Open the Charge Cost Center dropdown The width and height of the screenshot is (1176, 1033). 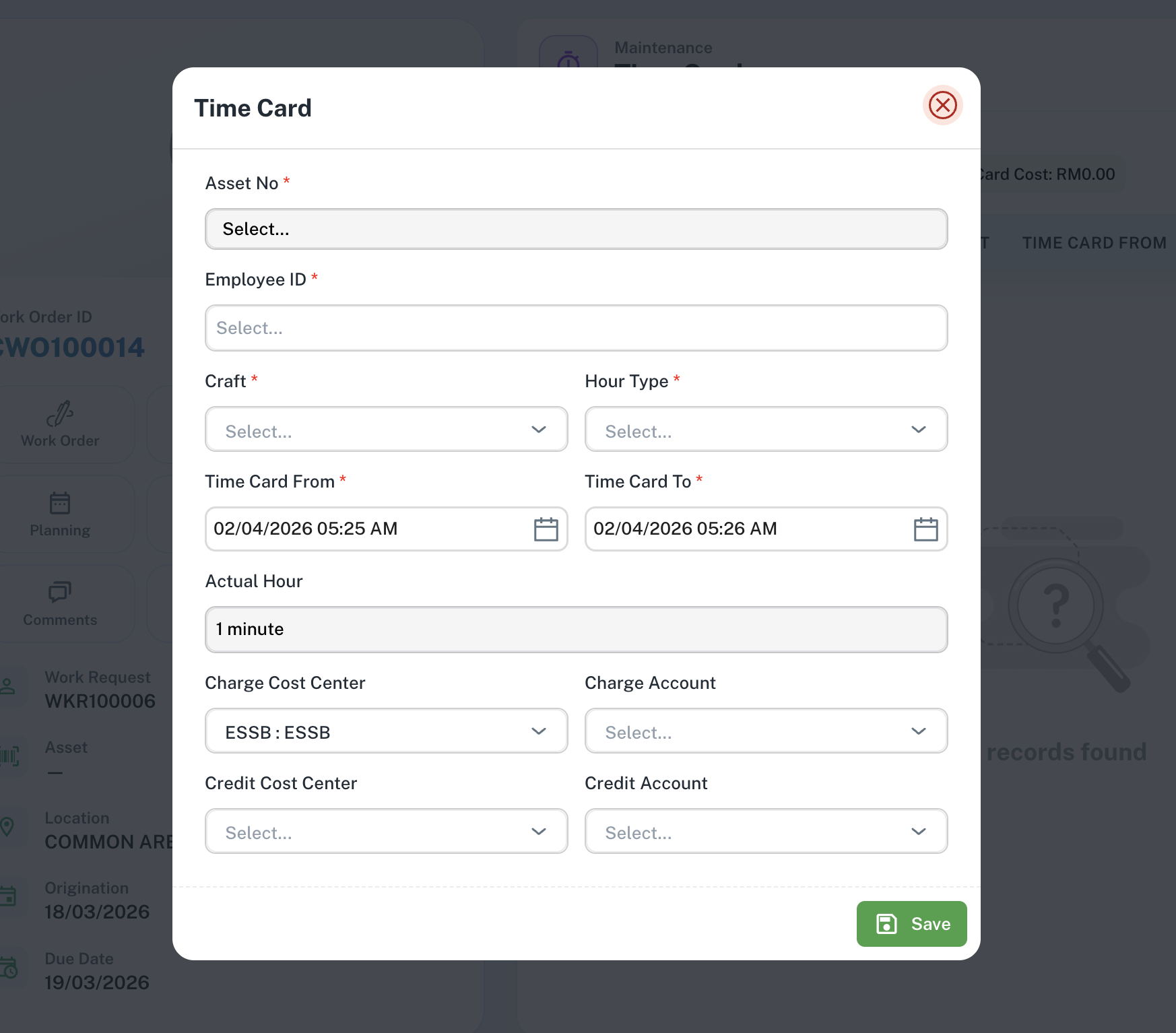pyautogui.click(x=386, y=731)
